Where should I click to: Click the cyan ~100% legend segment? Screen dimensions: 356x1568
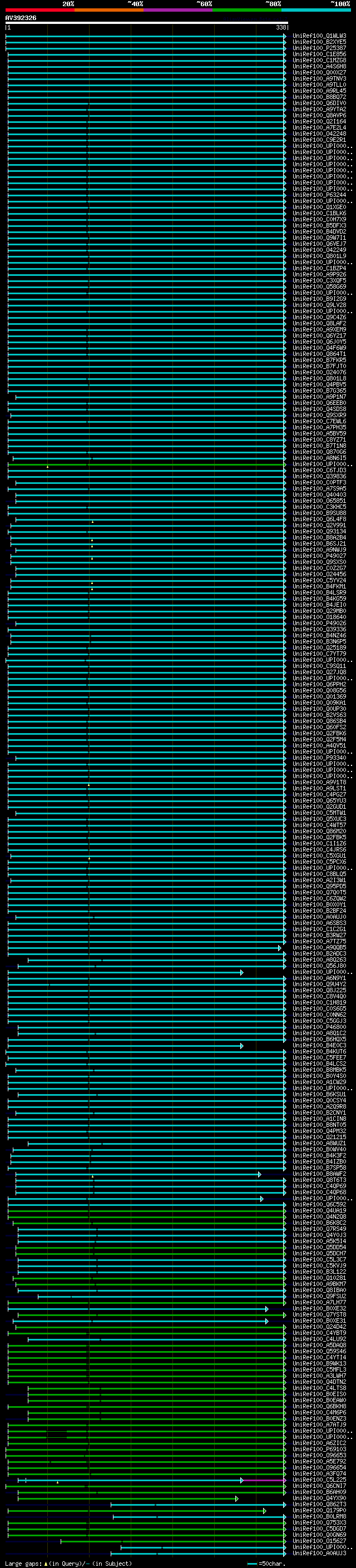[x=316, y=11]
